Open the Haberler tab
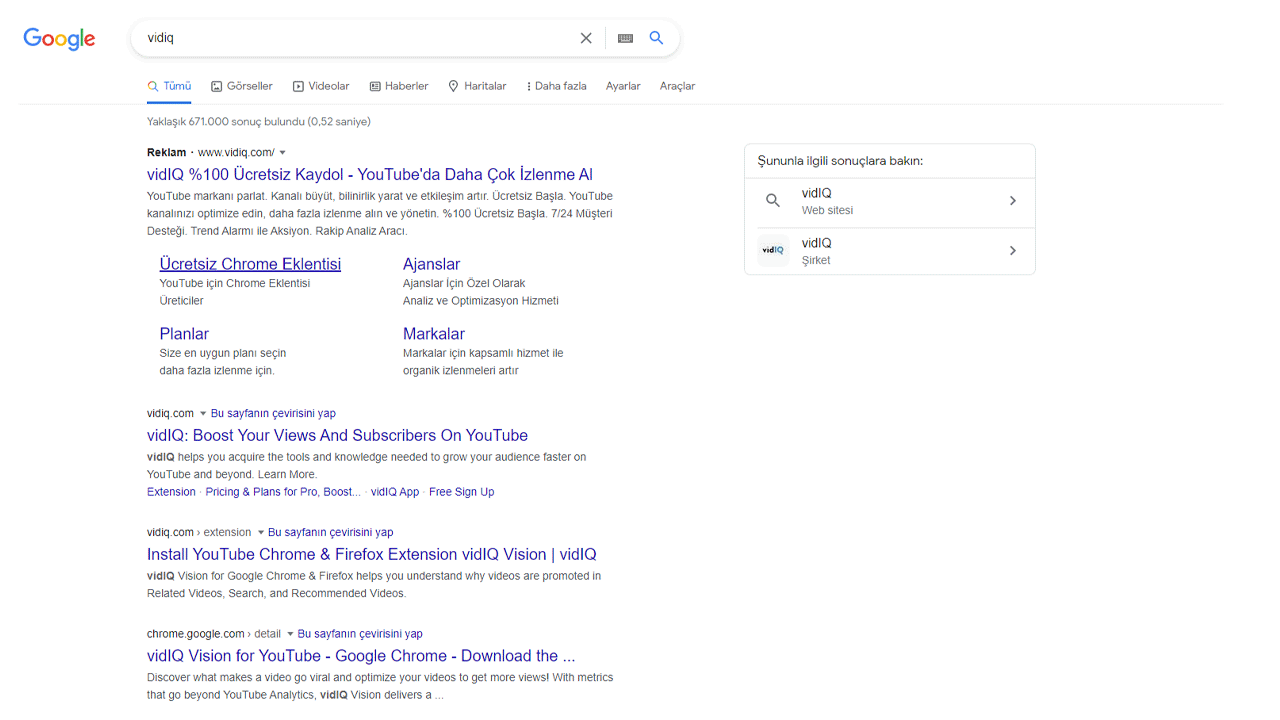Screen dimensions: 1280x720 click(399, 86)
